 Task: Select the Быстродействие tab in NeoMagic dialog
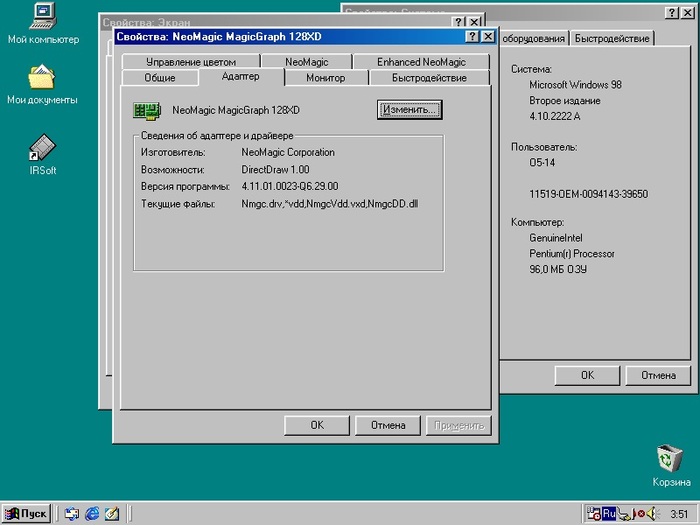coord(428,77)
